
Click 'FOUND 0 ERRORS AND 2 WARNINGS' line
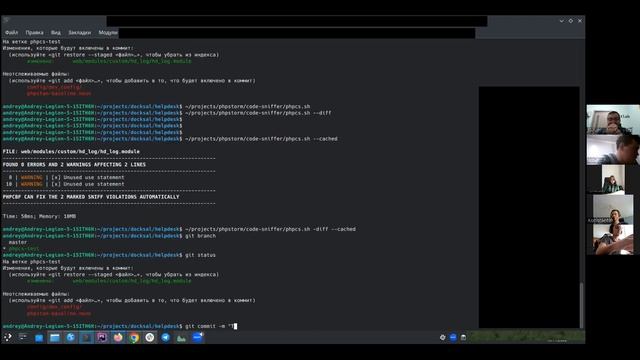(x=74, y=164)
